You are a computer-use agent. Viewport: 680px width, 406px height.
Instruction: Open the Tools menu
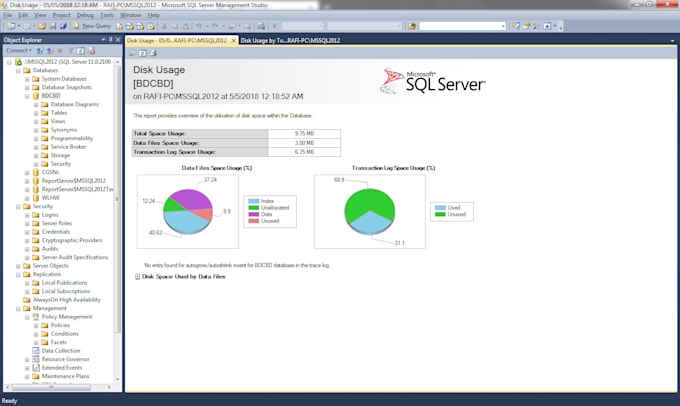[x=107, y=16]
